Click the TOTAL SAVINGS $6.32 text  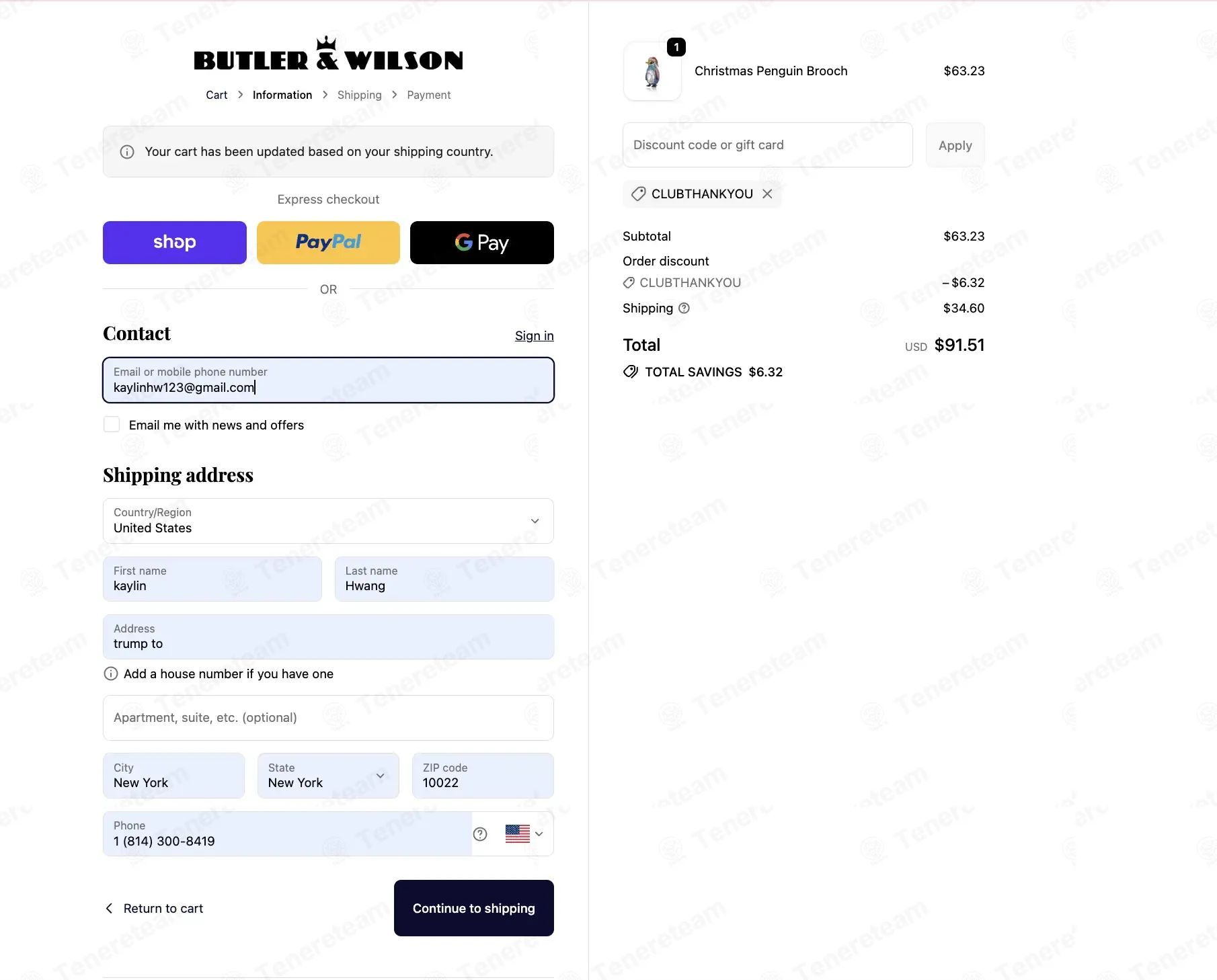point(714,372)
